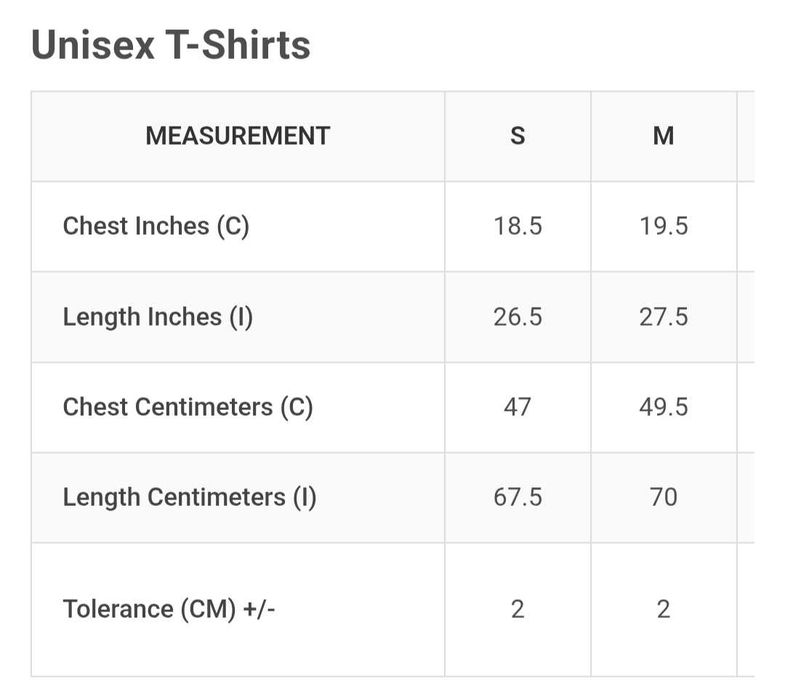
Task: Select the Length Inches (I) row label
Action: coord(158,317)
